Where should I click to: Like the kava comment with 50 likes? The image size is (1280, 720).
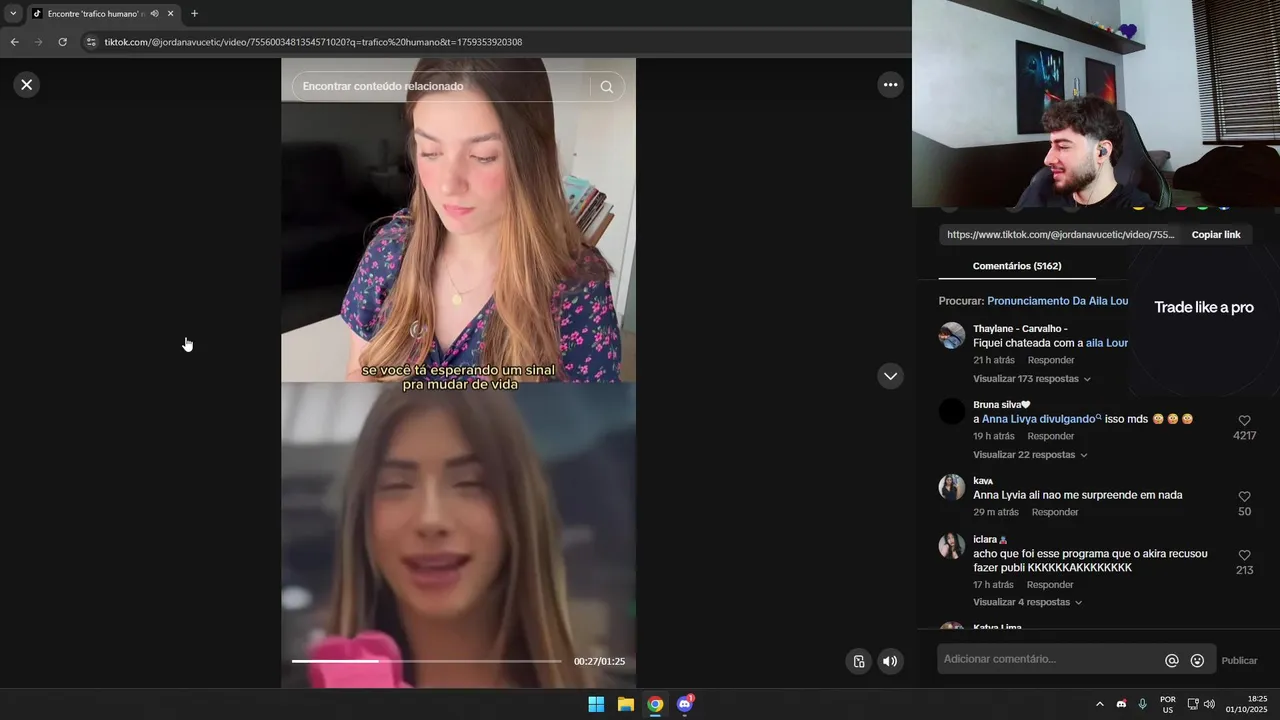coord(1245,497)
